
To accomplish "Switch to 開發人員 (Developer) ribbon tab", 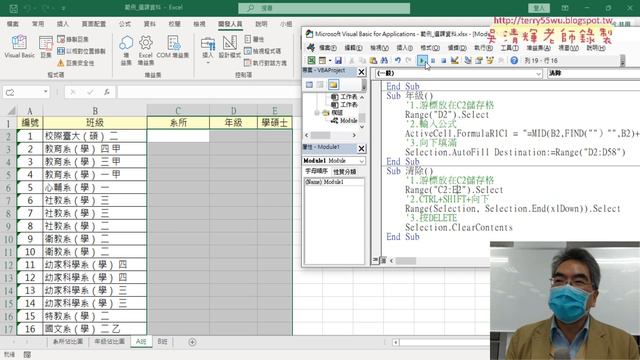I will [230, 24].
